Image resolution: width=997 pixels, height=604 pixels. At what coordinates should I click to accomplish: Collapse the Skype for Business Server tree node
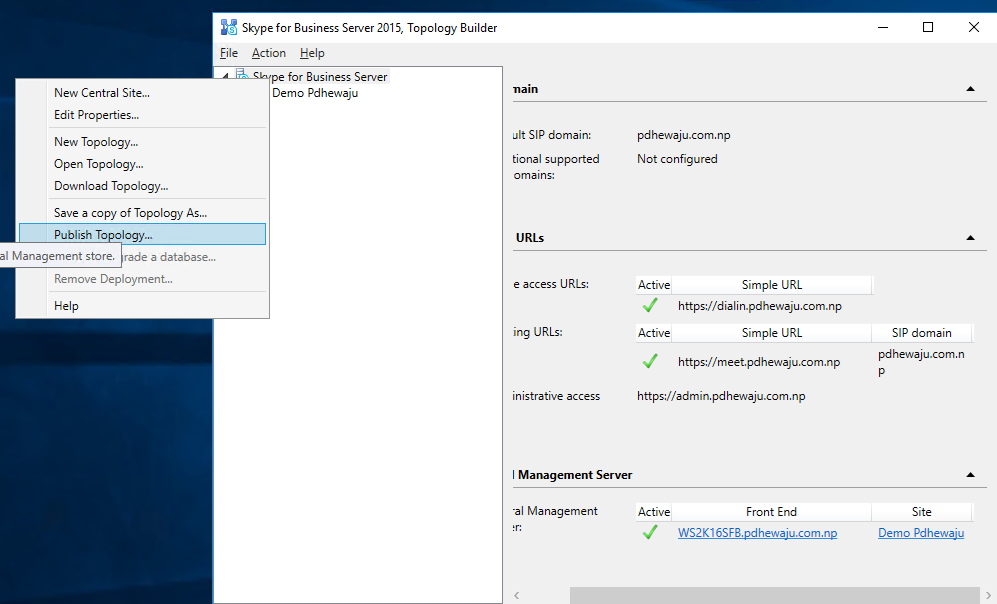coord(225,76)
